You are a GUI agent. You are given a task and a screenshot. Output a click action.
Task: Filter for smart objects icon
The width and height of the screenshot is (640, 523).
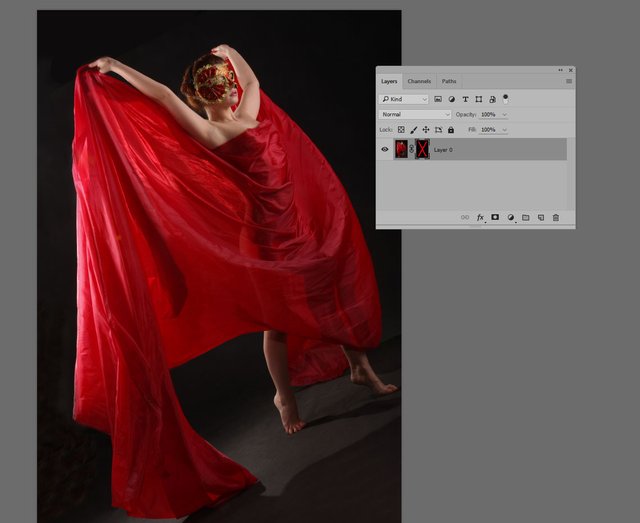492,99
